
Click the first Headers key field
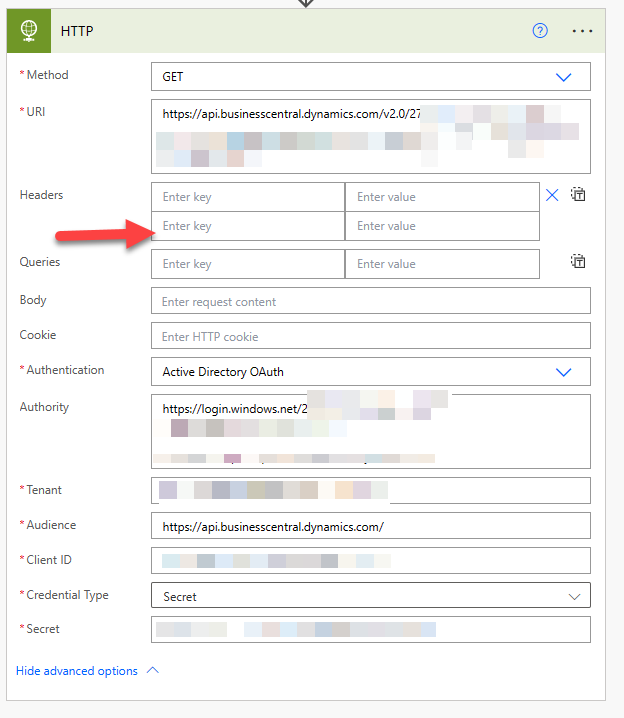click(x=248, y=197)
